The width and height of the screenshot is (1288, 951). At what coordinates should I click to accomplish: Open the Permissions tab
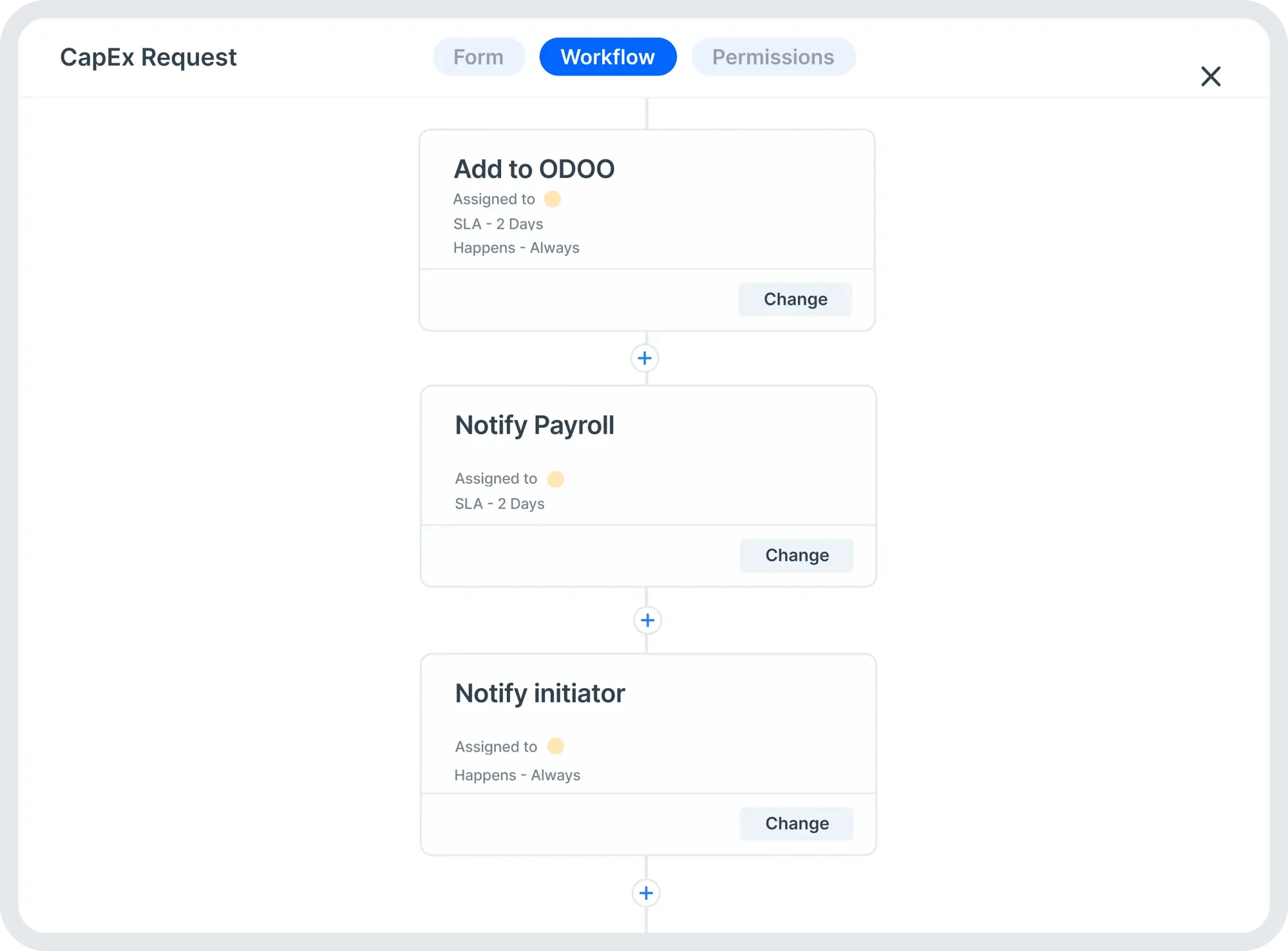point(773,57)
